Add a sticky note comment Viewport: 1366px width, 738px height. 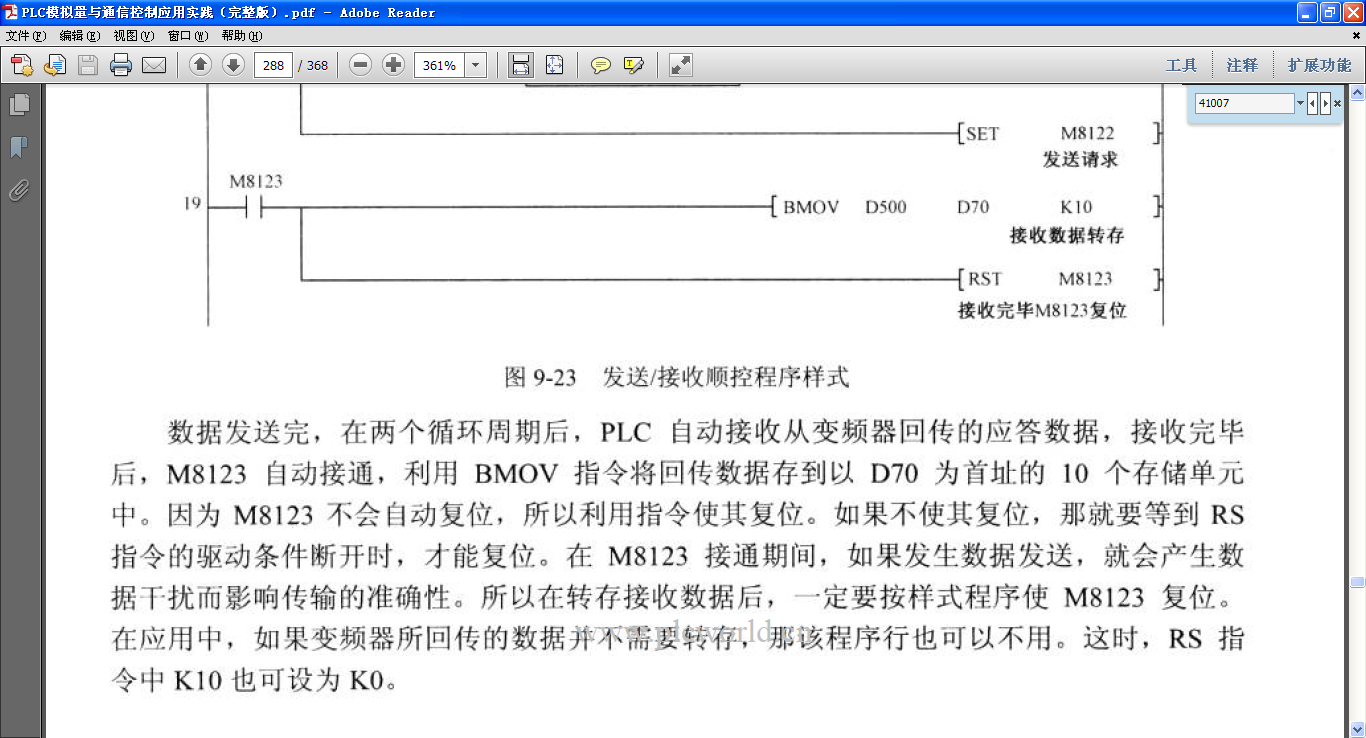click(x=600, y=65)
